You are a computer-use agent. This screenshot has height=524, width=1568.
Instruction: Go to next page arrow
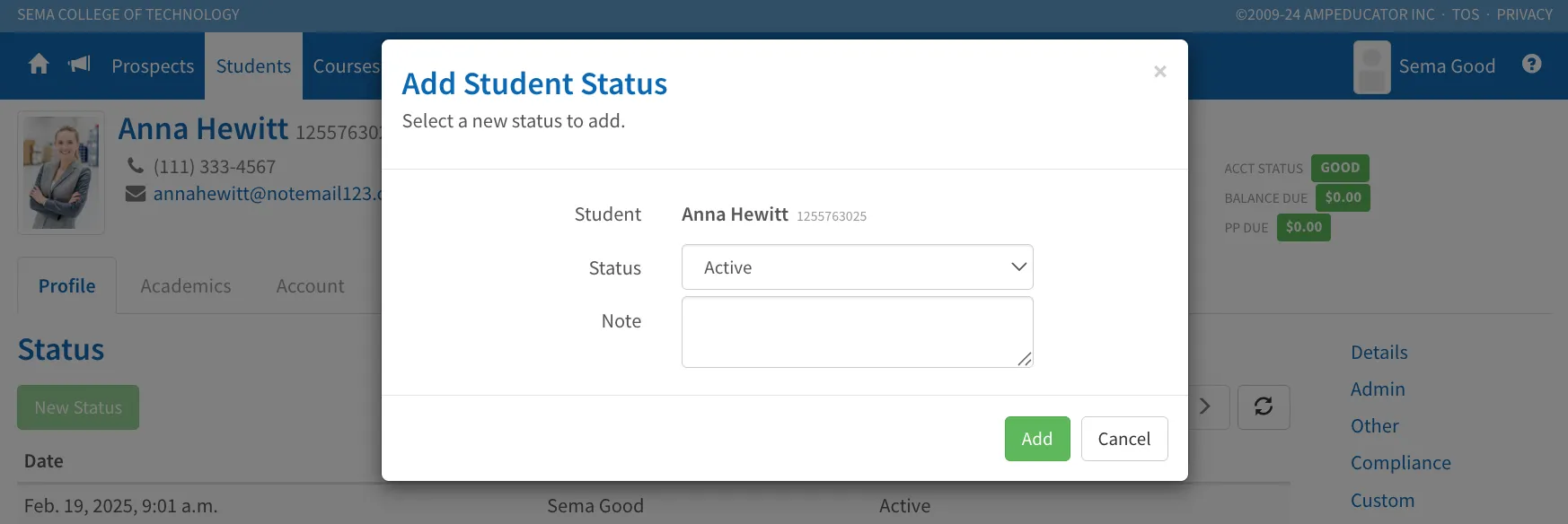[1206, 406]
